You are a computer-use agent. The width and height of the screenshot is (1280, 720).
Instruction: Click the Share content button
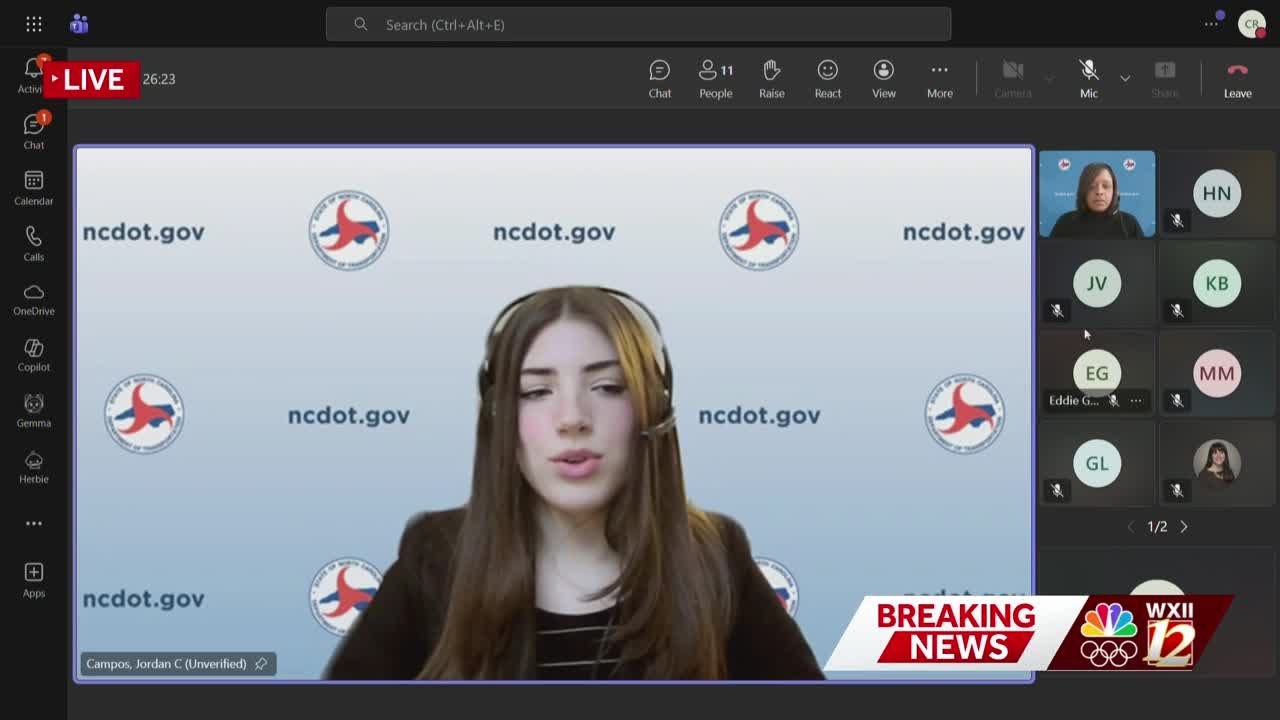tap(1165, 79)
